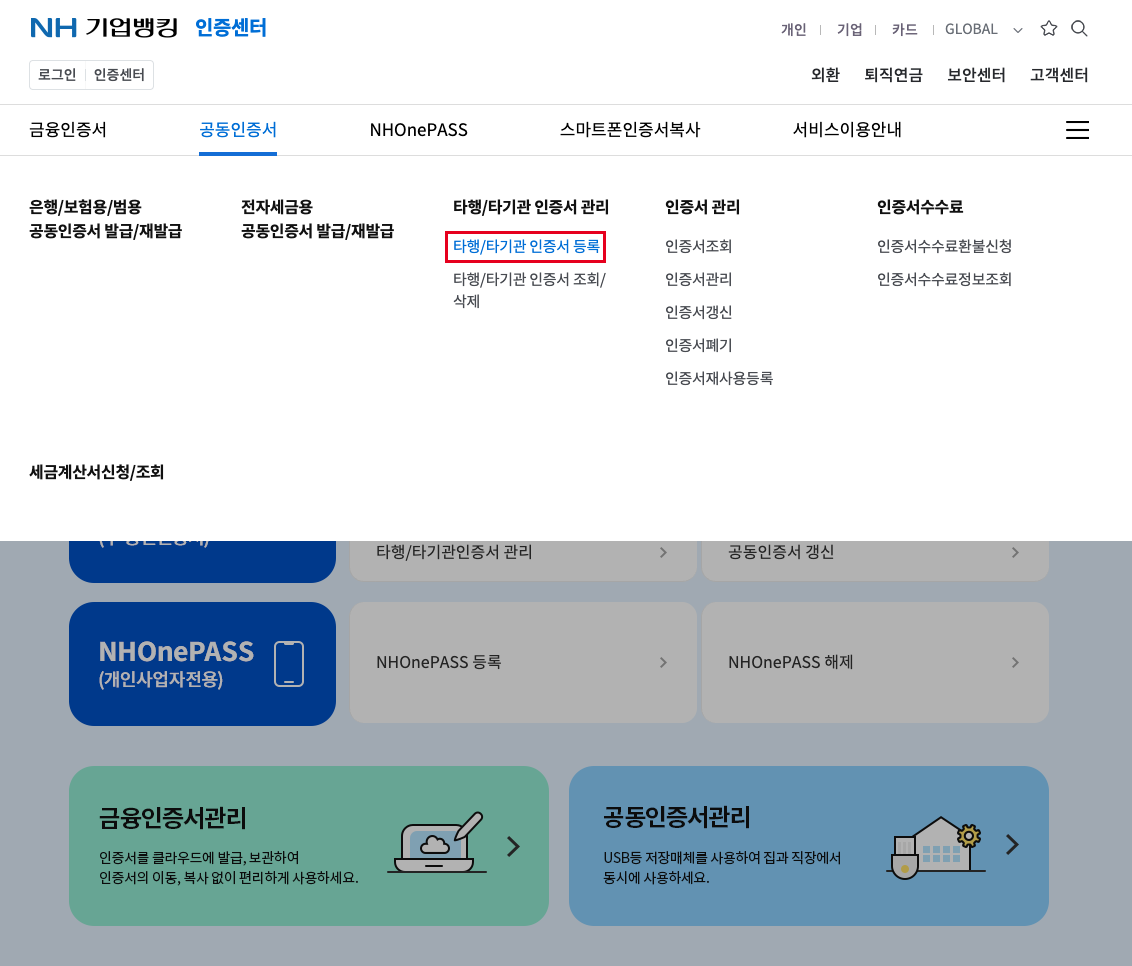The width and height of the screenshot is (1132, 966).
Task: Go to 카드 link
Action: [x=905, y=30]
